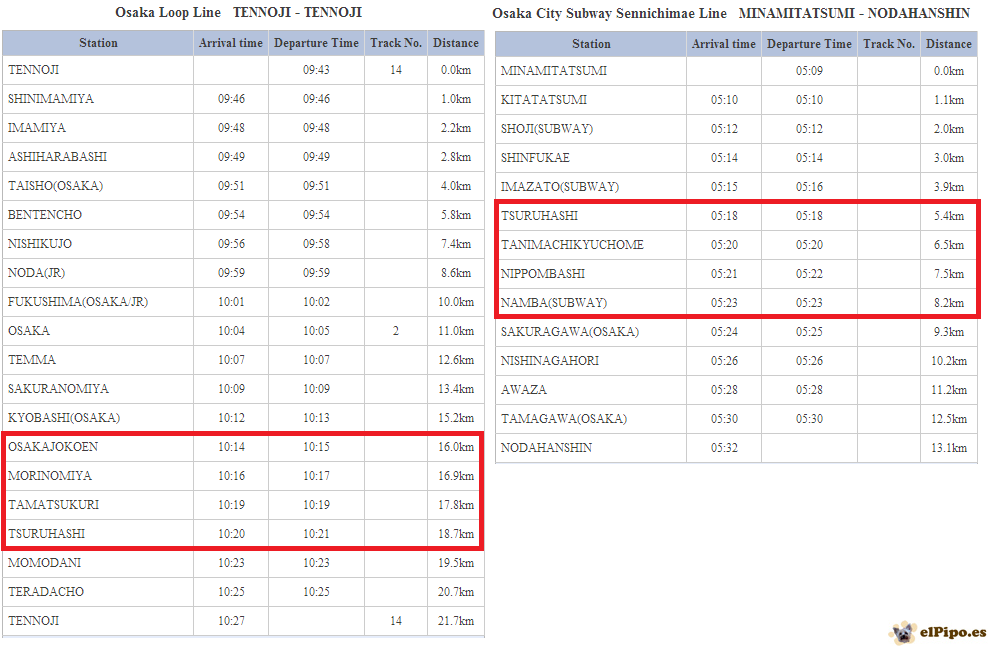Click the KITATATSUMI station name

tap(544, 100)
